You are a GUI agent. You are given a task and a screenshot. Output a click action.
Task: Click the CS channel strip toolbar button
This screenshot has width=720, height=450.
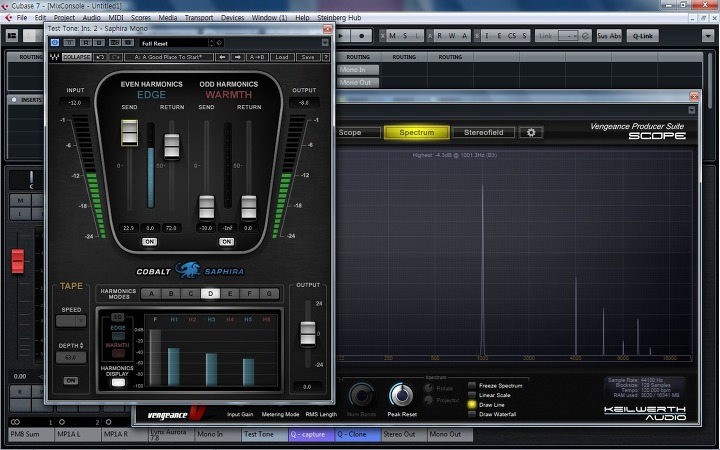[512, 36]
